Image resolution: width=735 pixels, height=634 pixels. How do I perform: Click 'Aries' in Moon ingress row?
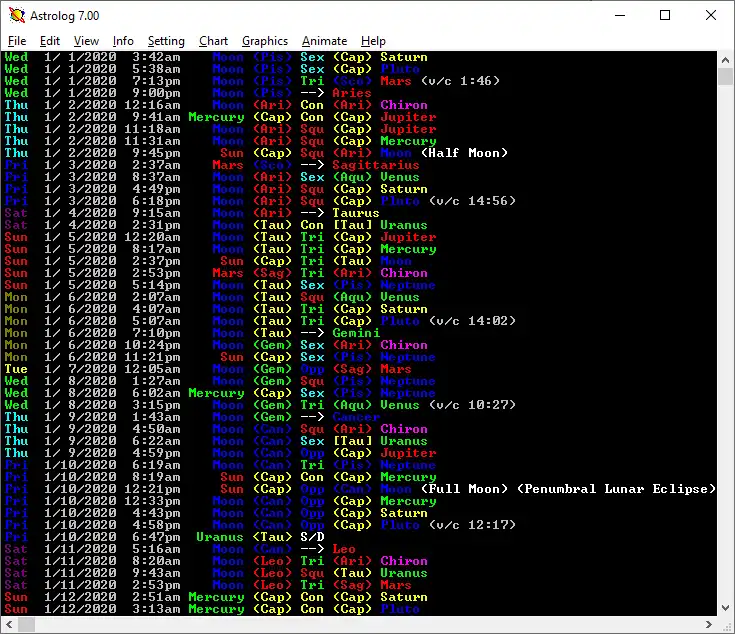click(352, 93)
